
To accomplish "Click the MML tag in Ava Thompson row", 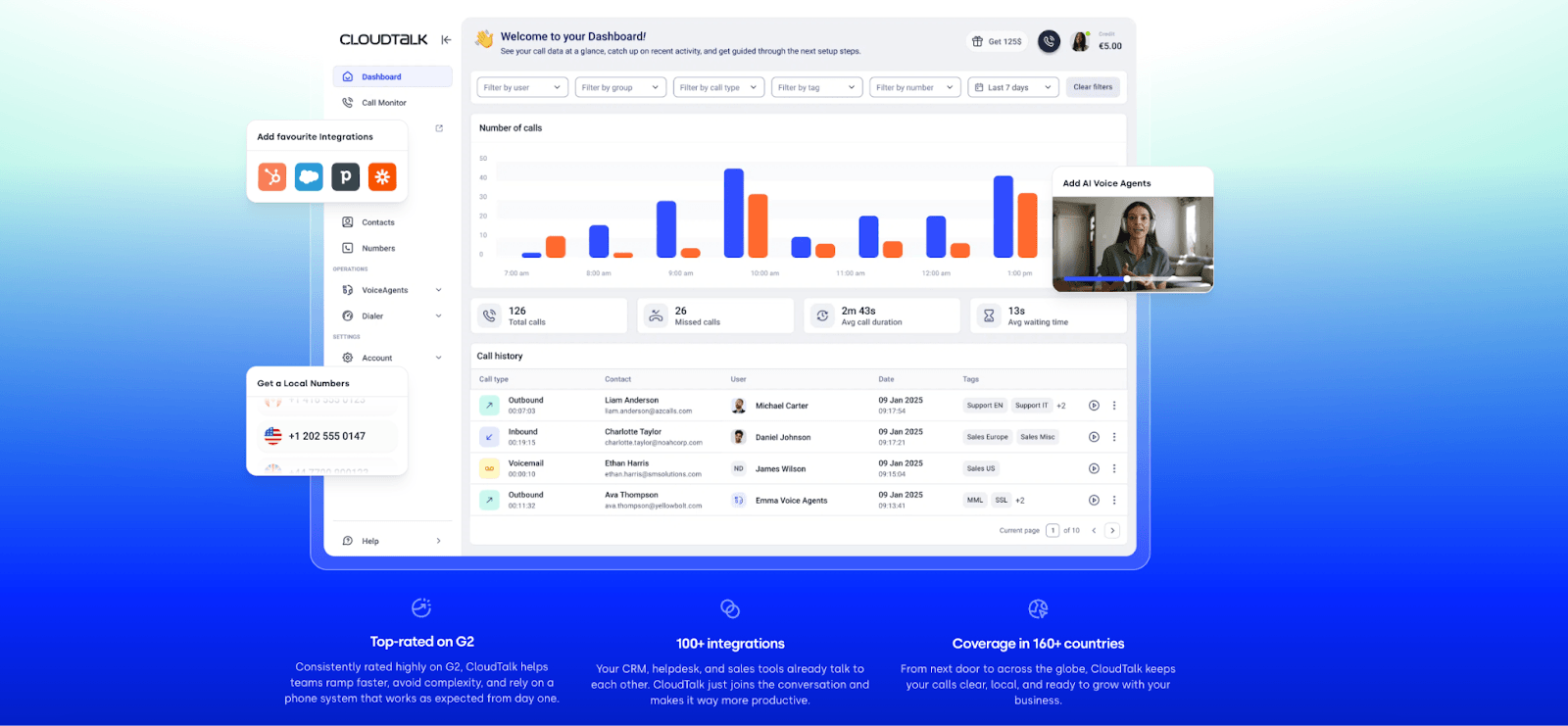I will coord(975,500).
